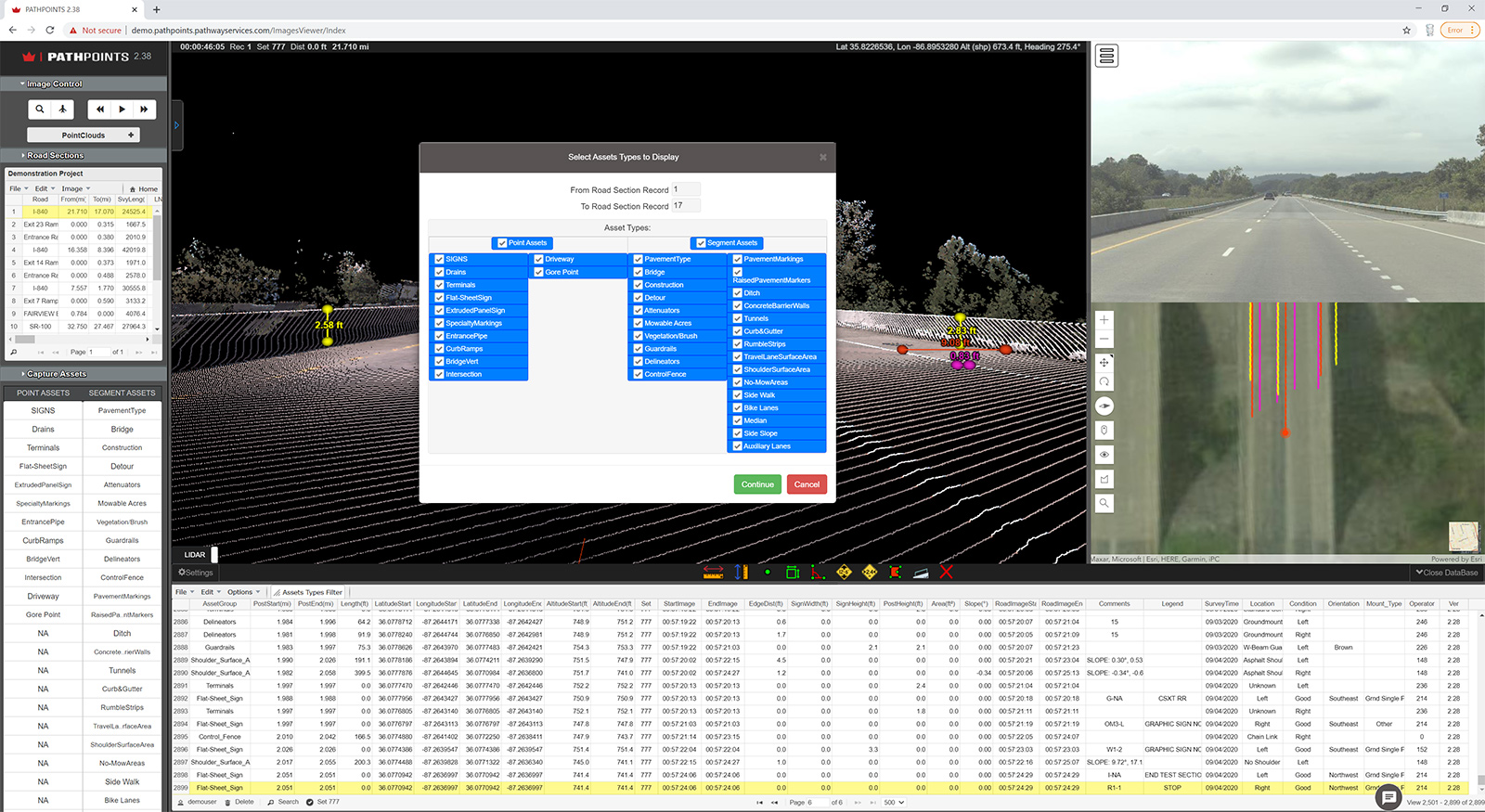Toggle the Guardrails asset checkbox
Image resolution: width=1485 pixels, height=812 pixels.
639,349
